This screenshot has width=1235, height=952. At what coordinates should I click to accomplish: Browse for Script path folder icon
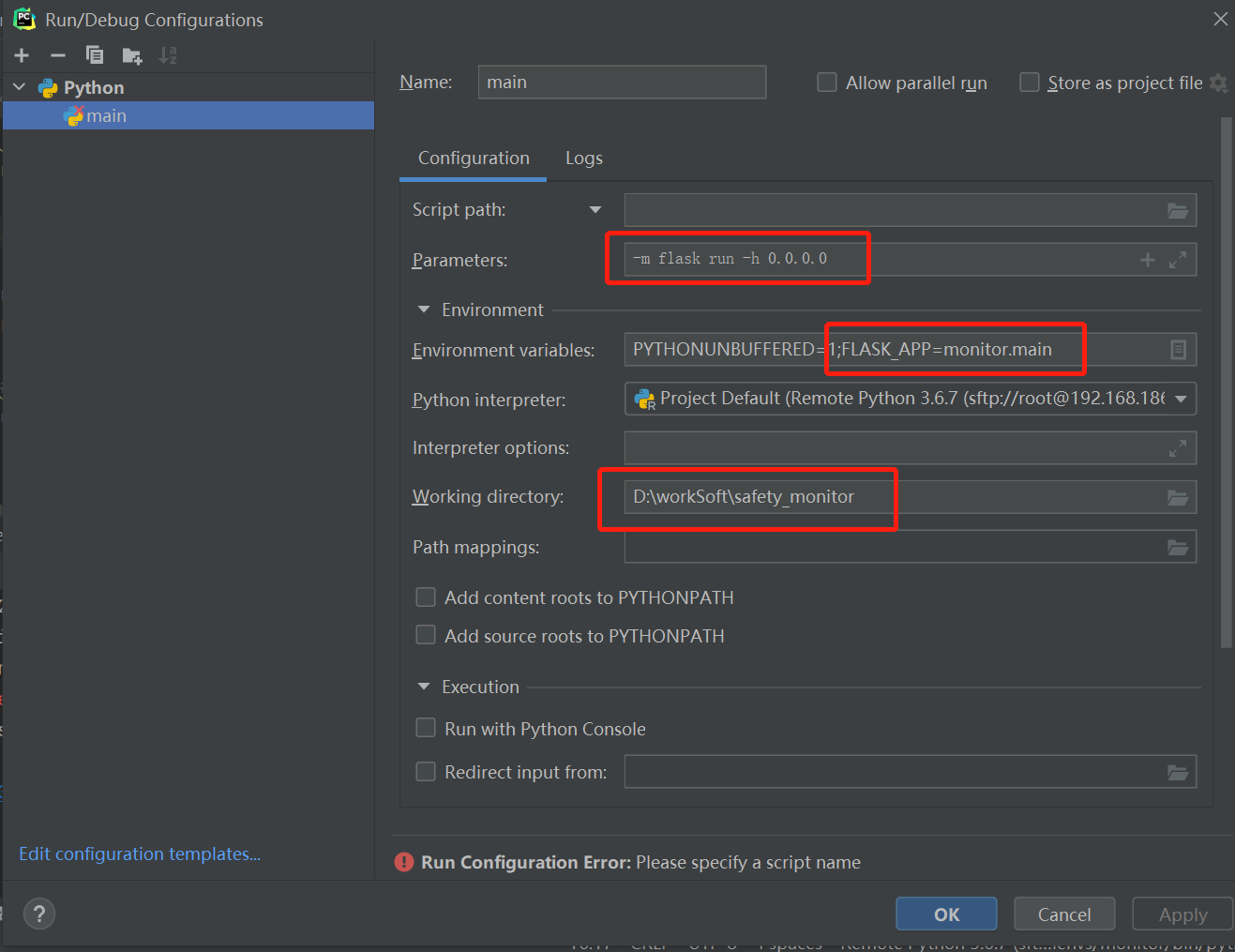pos(1178,210)
